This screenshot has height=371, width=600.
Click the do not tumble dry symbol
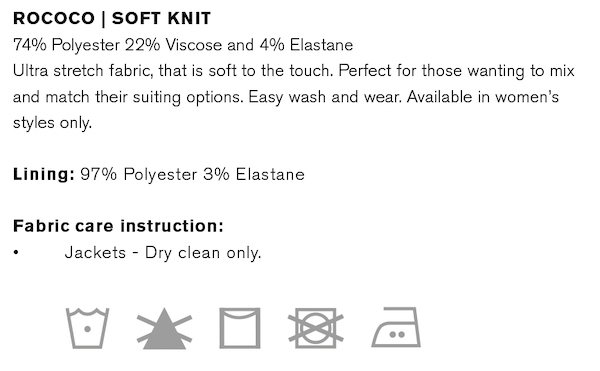coord(316,328)
